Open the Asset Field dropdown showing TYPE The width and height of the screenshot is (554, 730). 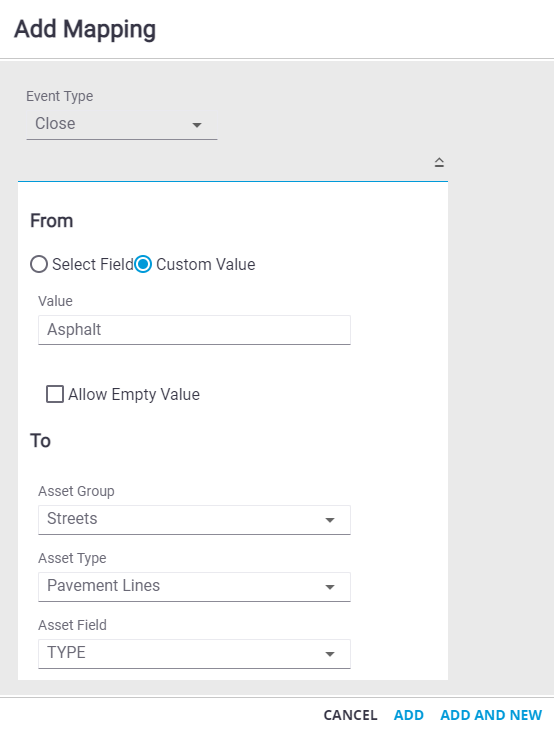[194, 654]
